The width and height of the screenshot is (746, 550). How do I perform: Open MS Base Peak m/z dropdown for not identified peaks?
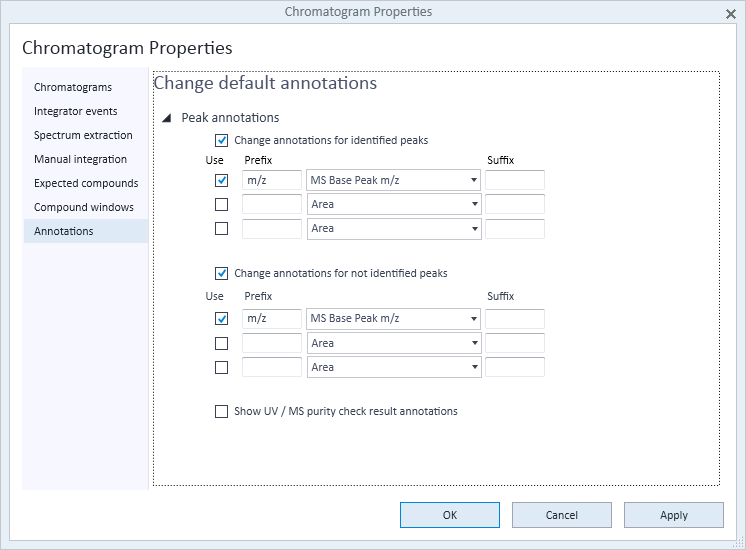pyautogui.click(x=393, y=318)
